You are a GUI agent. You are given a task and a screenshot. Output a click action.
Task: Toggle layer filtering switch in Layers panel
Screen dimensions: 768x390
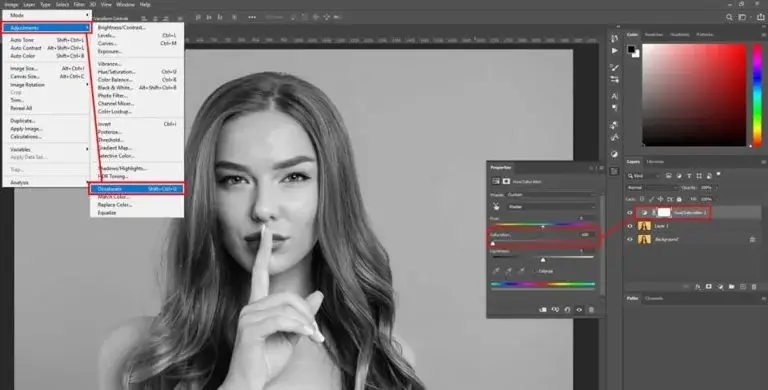(719, 174)
